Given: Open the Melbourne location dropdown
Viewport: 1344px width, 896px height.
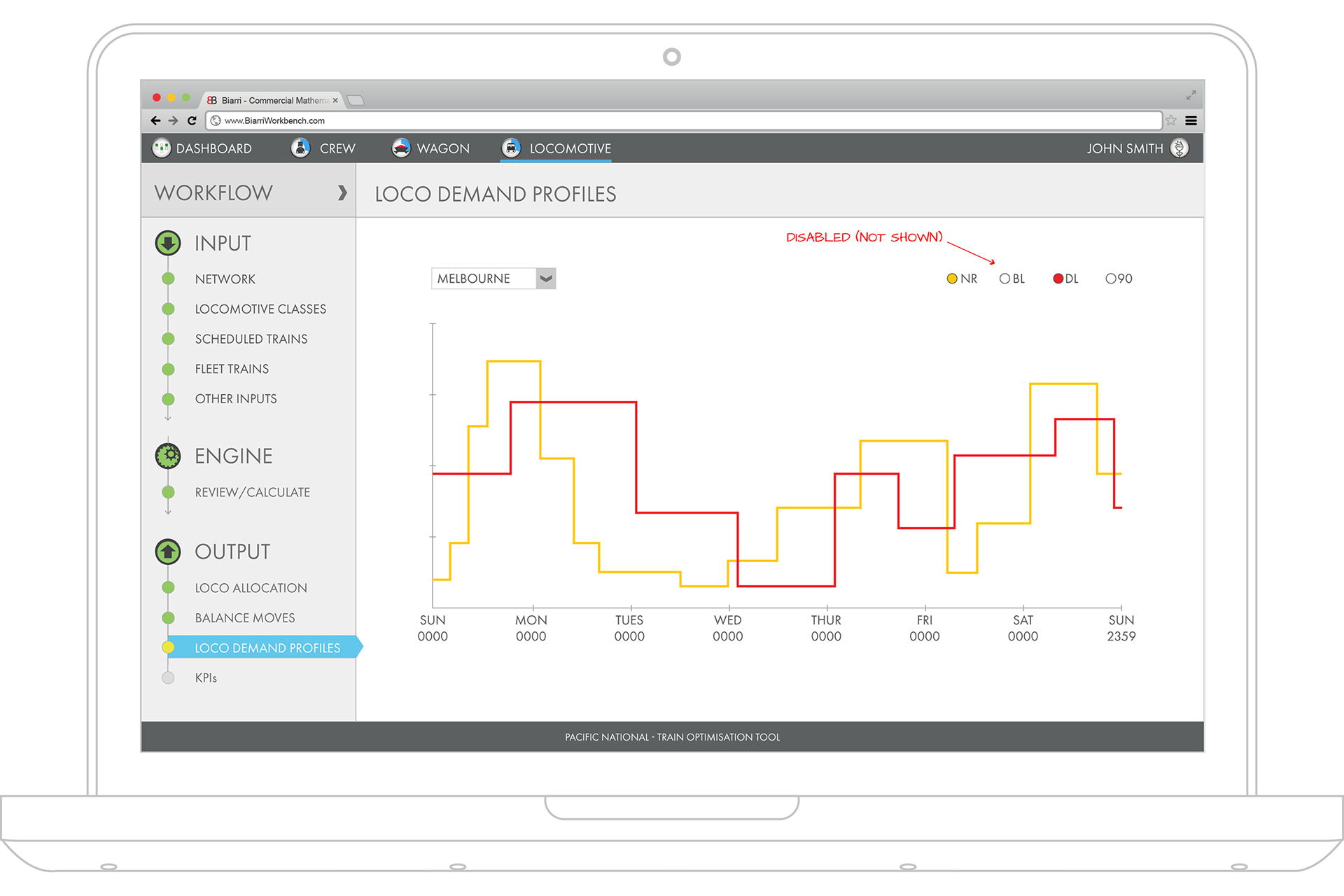Looking at the screenshot, I should point(493,279).
